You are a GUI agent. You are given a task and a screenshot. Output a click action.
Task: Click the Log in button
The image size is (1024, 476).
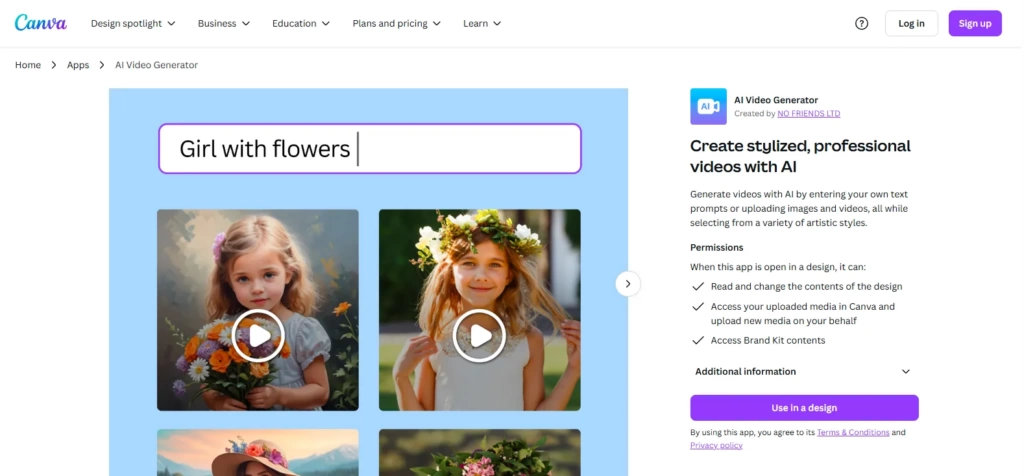[911, 24]
